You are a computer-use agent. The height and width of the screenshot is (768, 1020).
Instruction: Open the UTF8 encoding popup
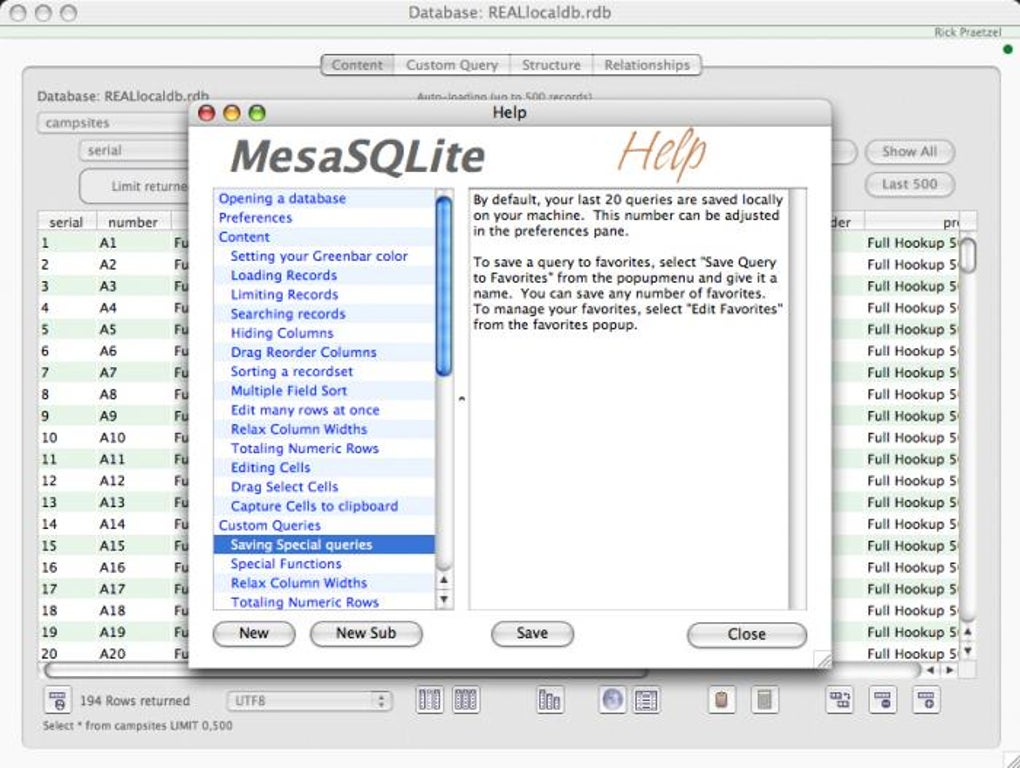coord(310,701)
